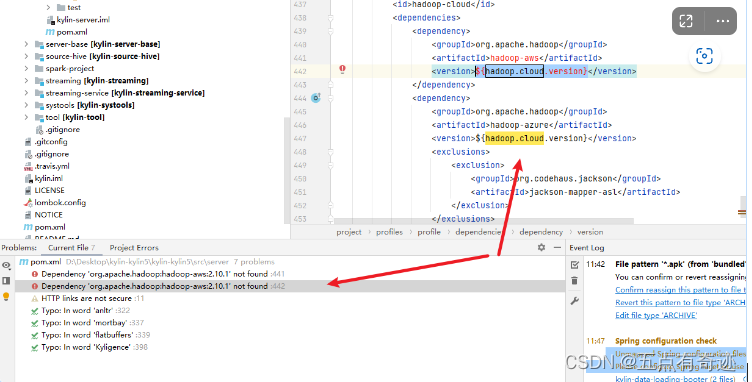Click 'Confirm reassign this pattern' link
Viewport: 752px width, 382px height.
681,290
